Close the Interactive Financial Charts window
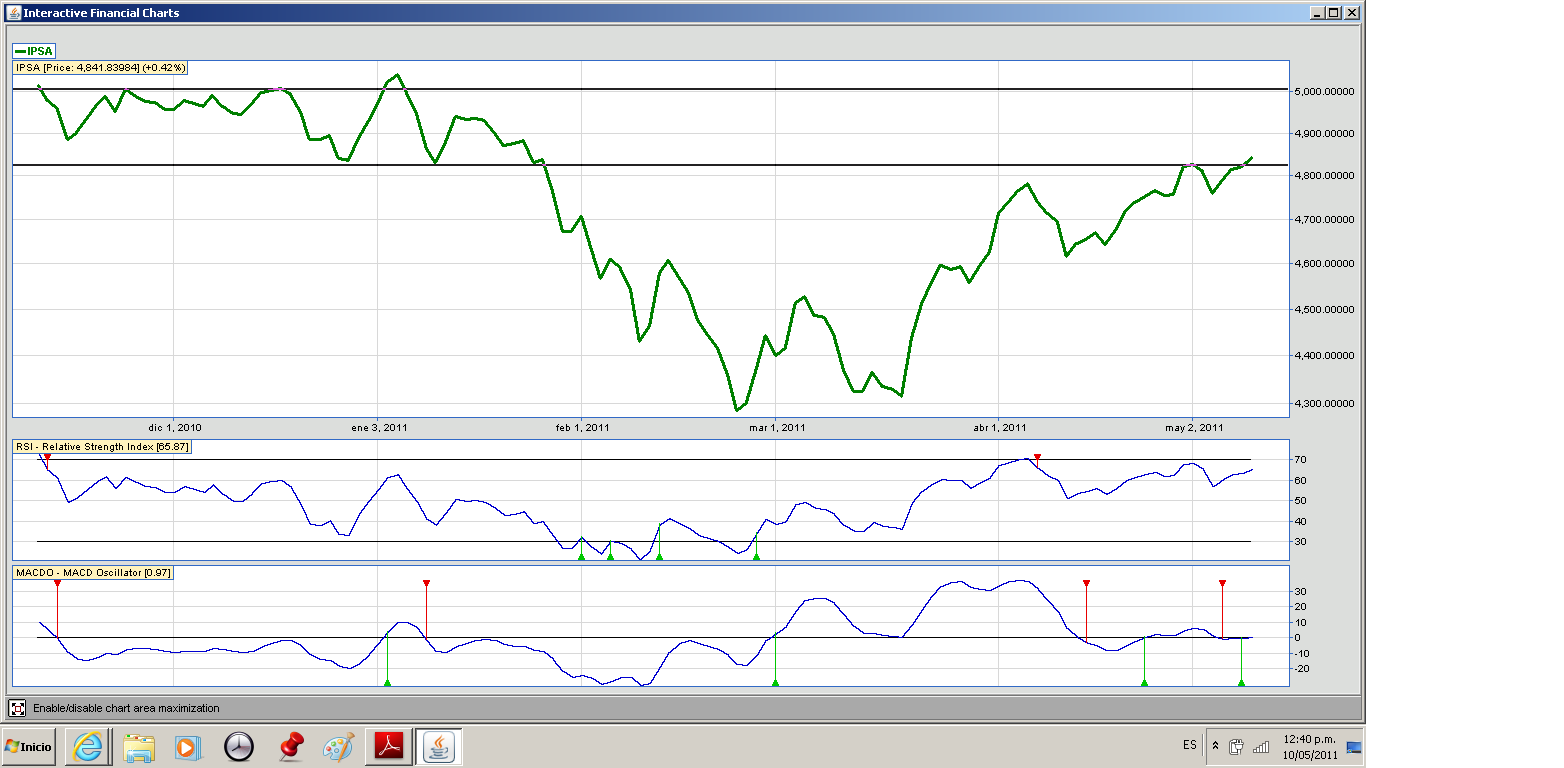1564x768 pixels. click(x=1351, y=13)
